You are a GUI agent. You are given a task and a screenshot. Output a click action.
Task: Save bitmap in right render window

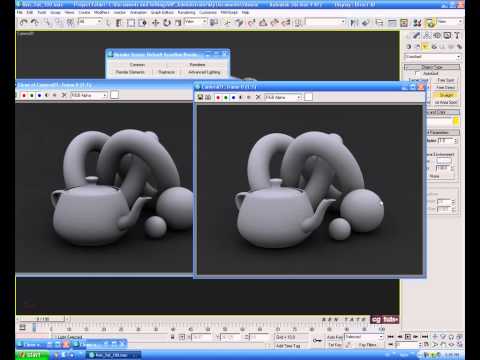(200, 97)
